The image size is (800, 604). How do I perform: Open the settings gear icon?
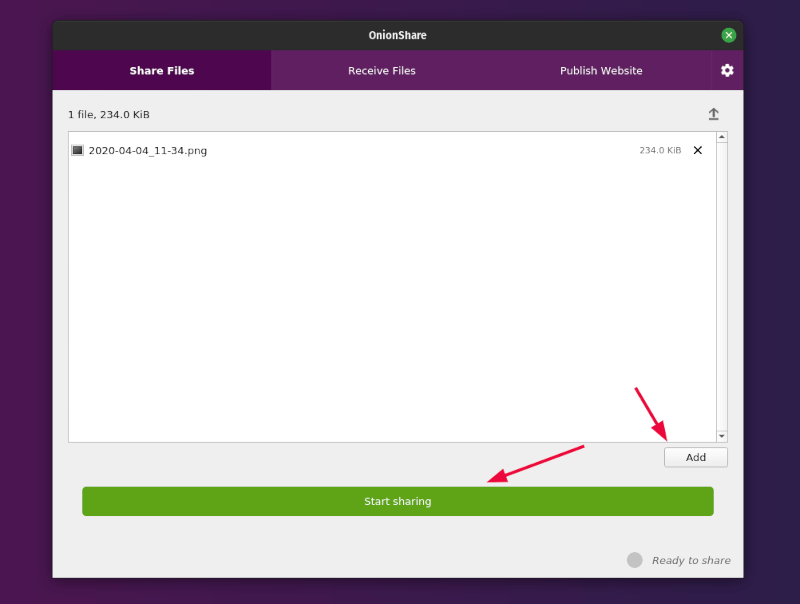727,70
